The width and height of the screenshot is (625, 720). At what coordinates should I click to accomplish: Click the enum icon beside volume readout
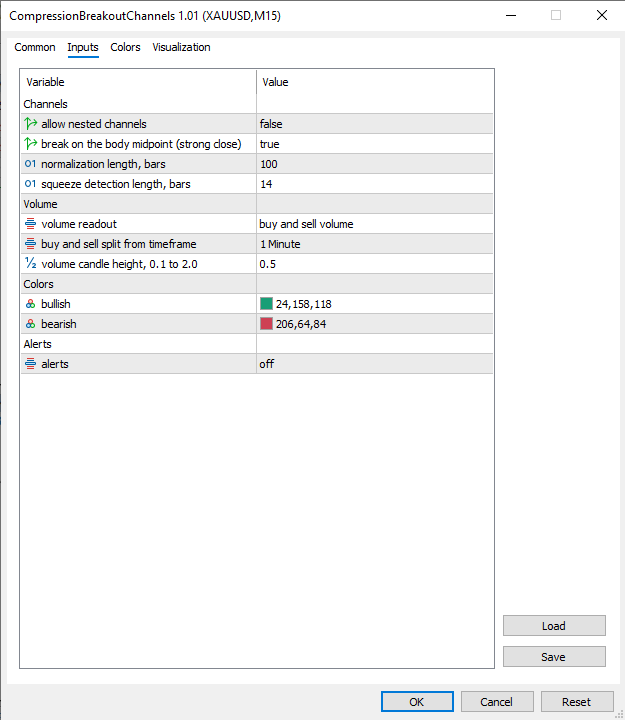pos(30,224)
